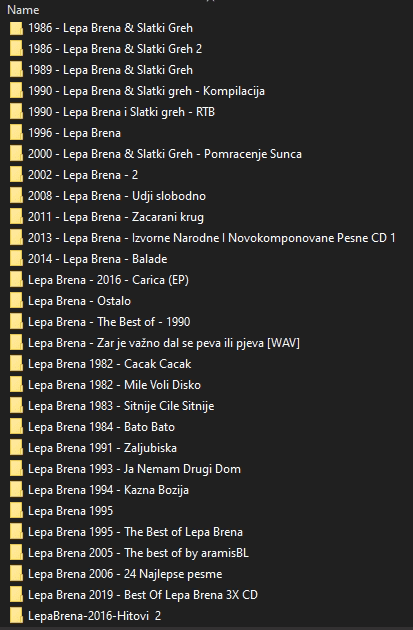Click folder icon next to 1996 - Lepa Brena
Image resolution: width=413 pixels, height=630 pixels.
pos(16,133)
